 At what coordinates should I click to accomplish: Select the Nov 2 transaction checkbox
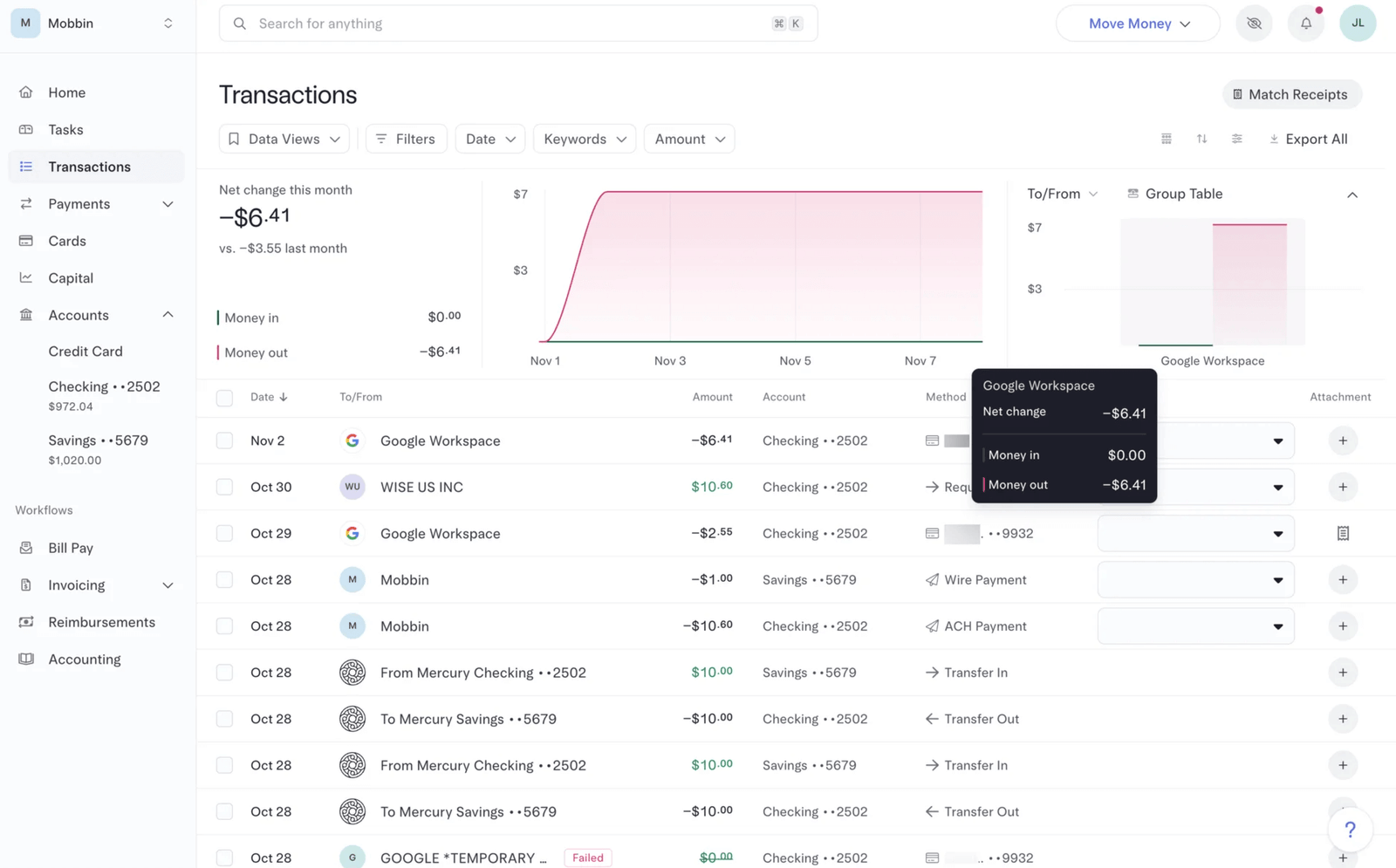click(225, 441)
